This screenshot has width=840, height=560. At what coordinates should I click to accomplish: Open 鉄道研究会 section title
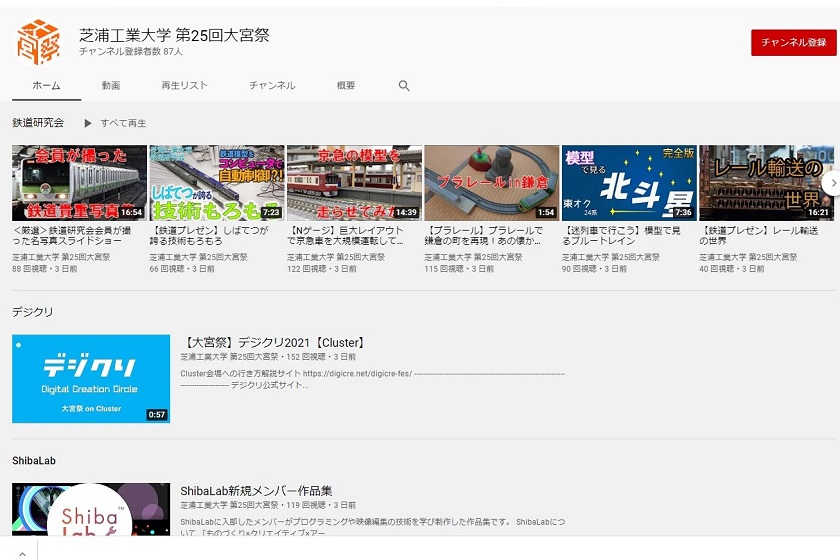click(x=38, y=123)
